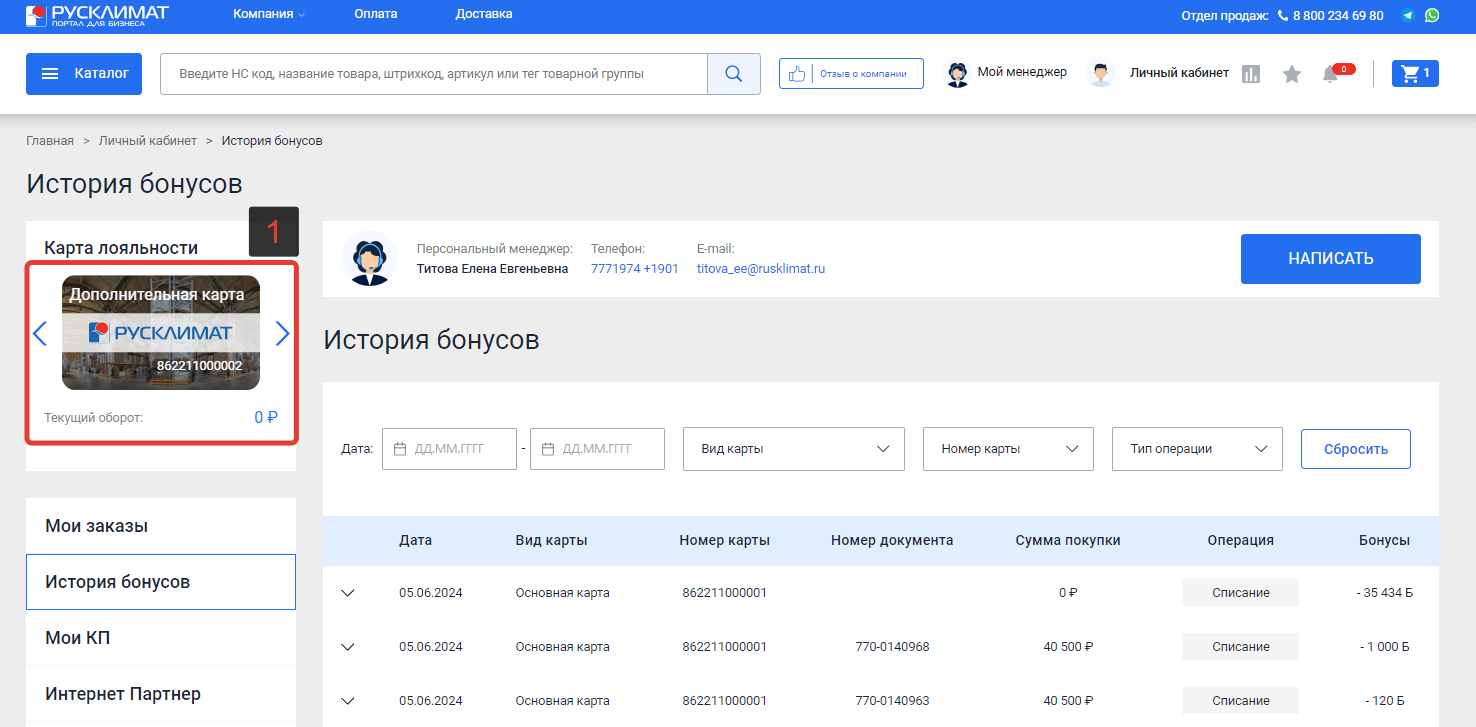Click the start date ДД.ММ.ГГГГ field
This screenshot has width=1476, height=727.
[x=449, y=449]
